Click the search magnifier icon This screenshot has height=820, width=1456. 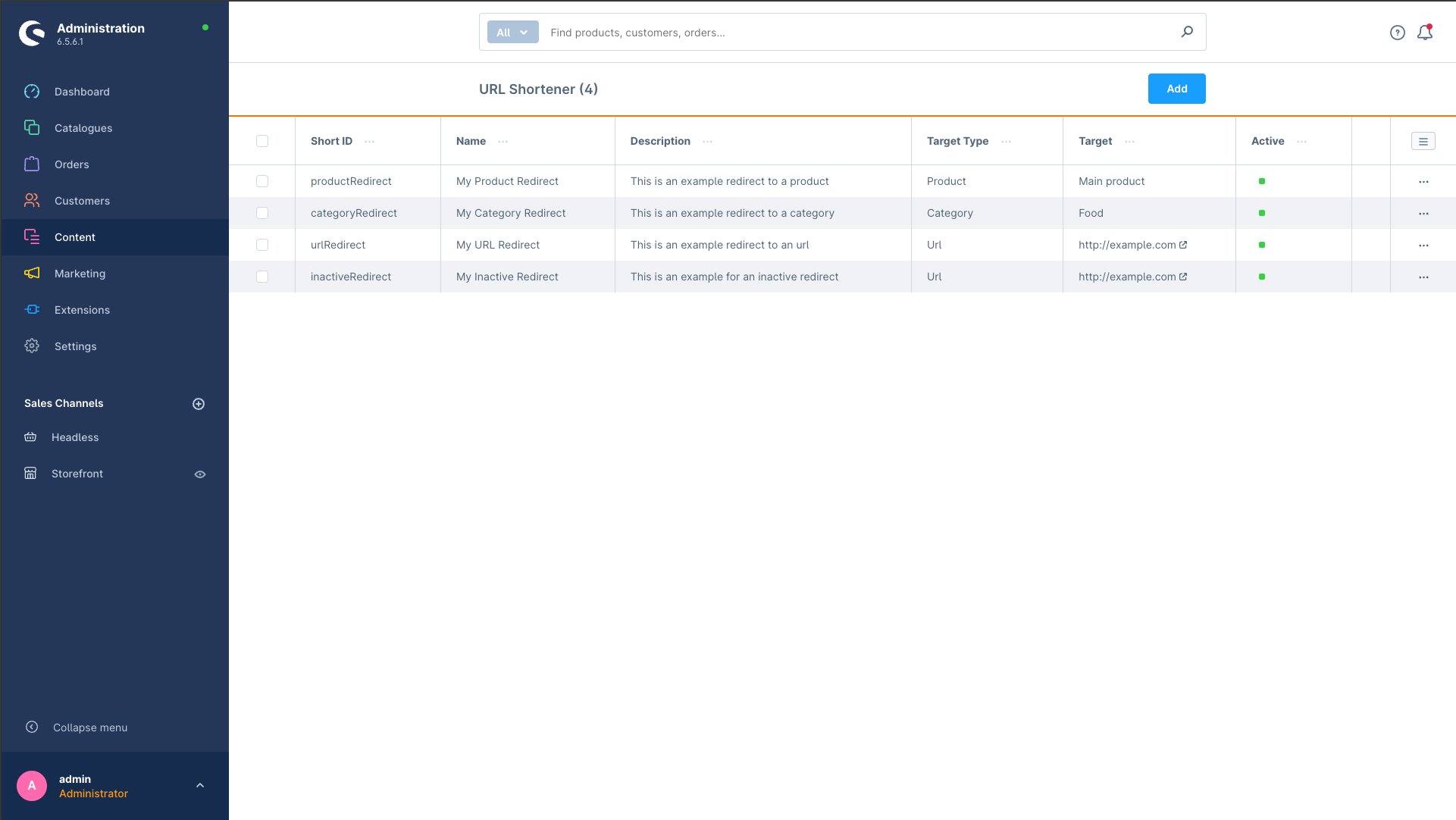(1187, 32)
